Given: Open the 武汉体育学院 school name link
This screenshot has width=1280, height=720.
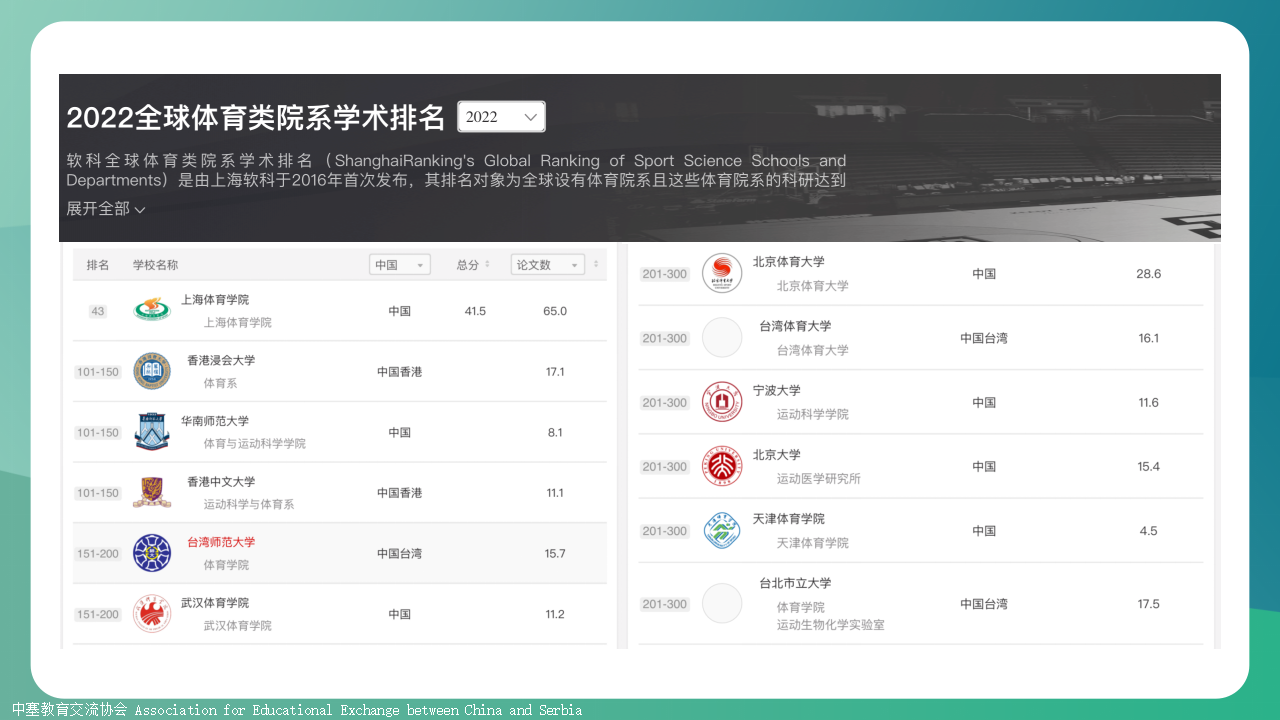Looking at the screenshot, I should point(215,603).
